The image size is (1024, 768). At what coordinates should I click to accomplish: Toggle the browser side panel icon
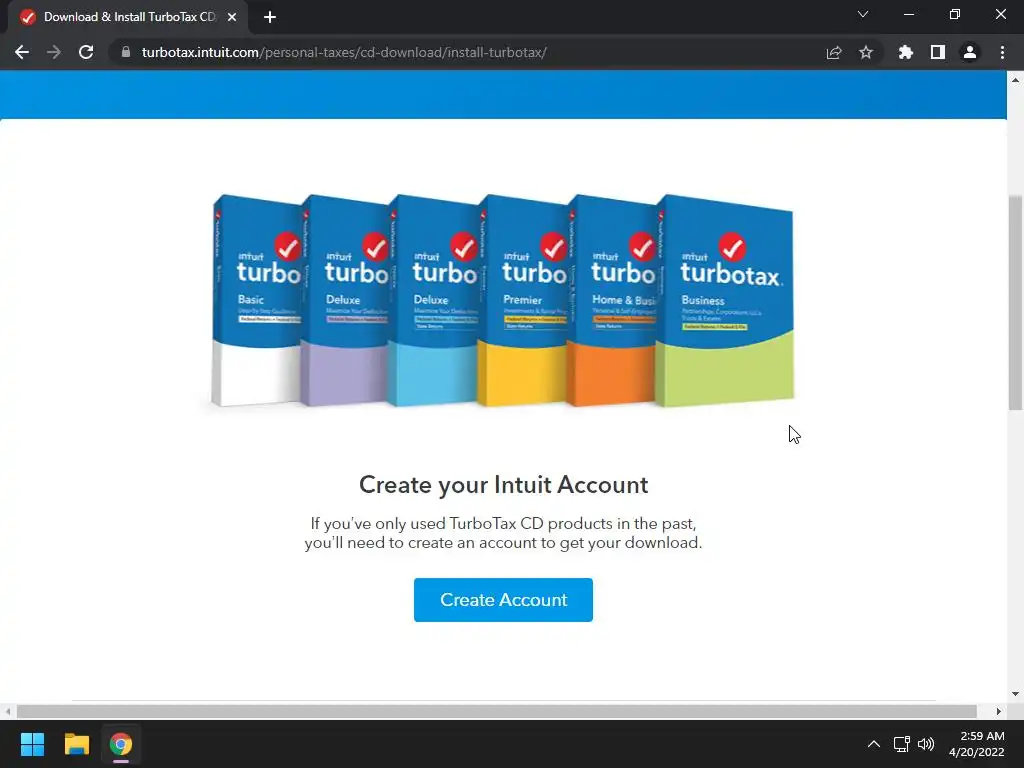coord(938,52)
